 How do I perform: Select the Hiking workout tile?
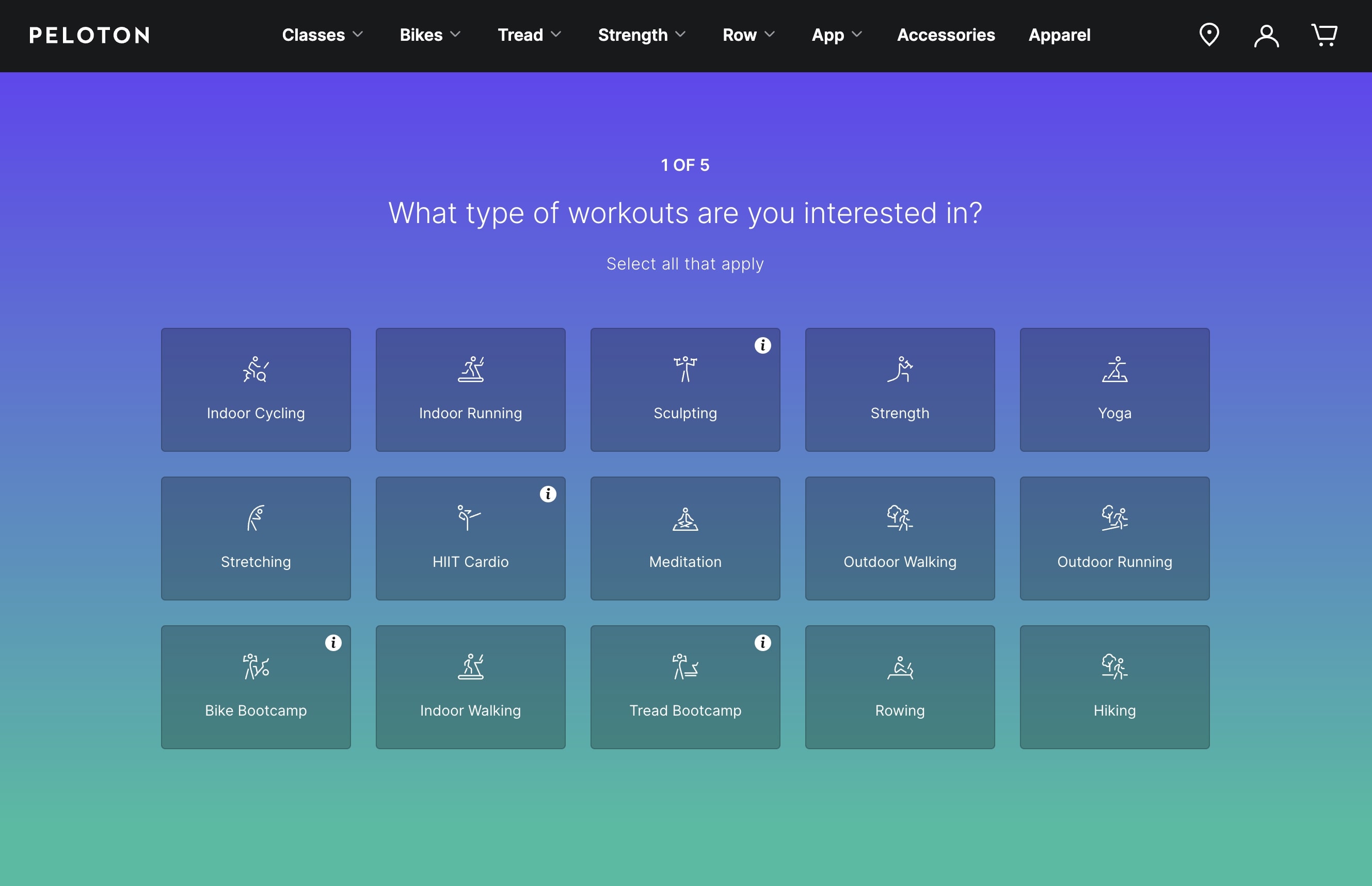click(x=1114, y=687)
